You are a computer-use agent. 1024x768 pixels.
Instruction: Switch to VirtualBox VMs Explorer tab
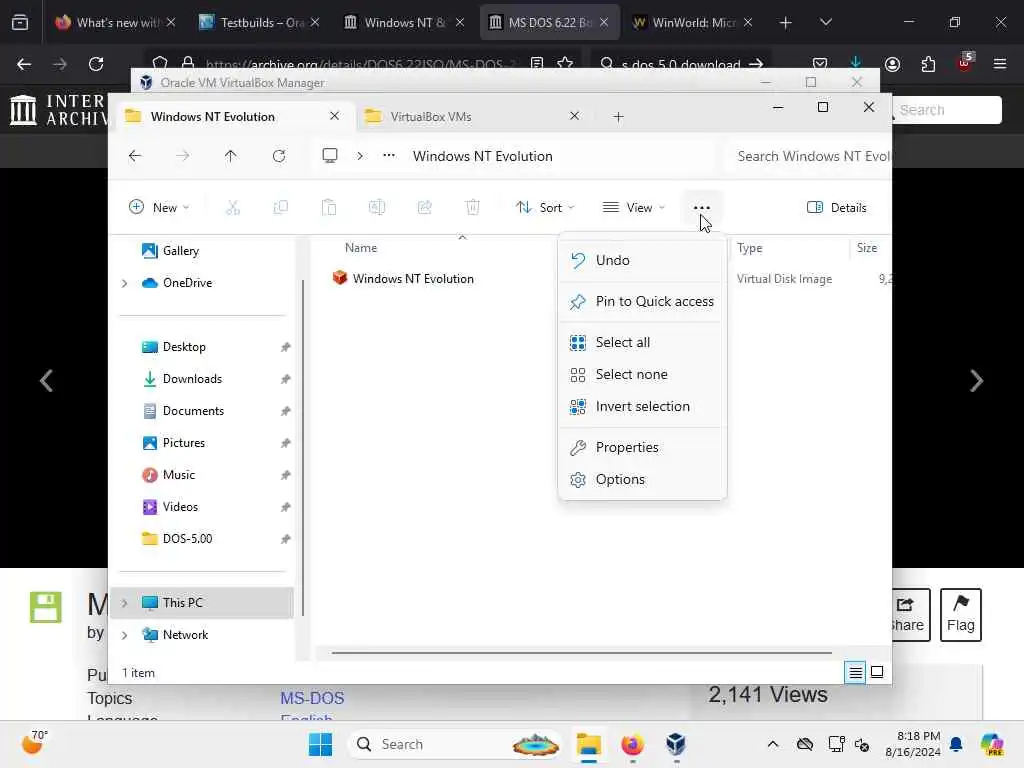472,116
